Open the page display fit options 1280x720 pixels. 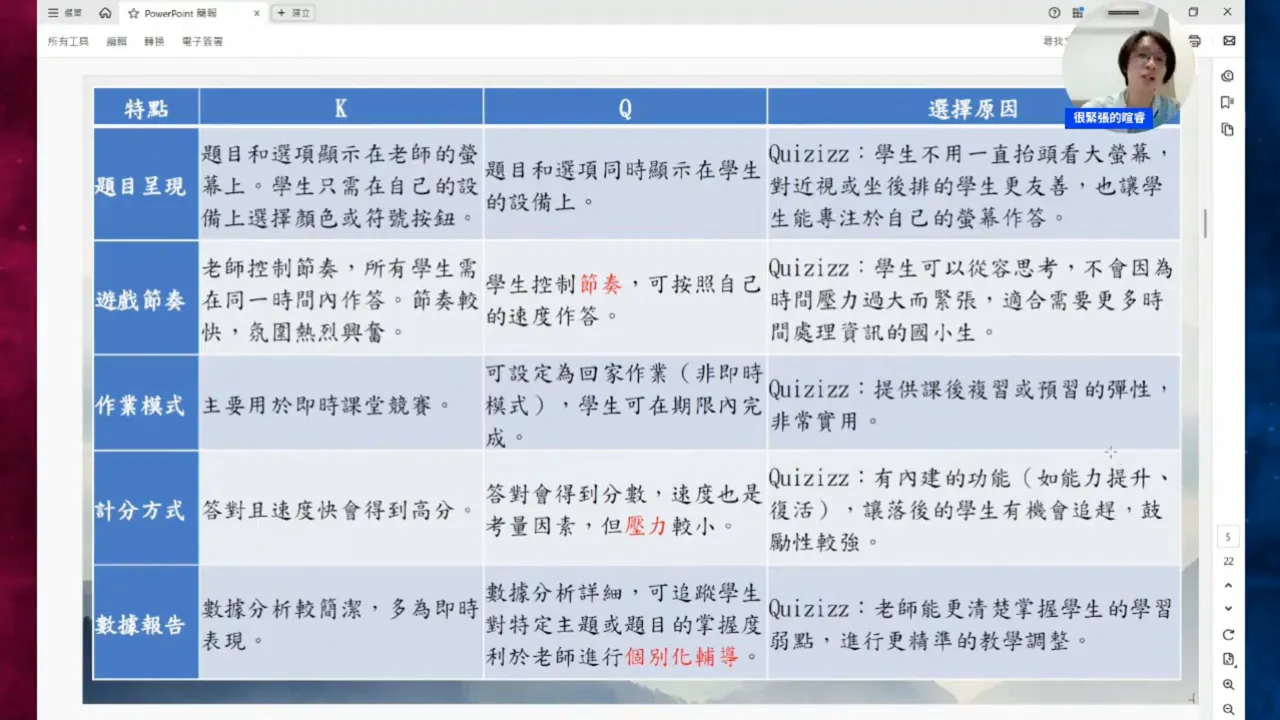pyautogui.click(x=1228, y=660)
